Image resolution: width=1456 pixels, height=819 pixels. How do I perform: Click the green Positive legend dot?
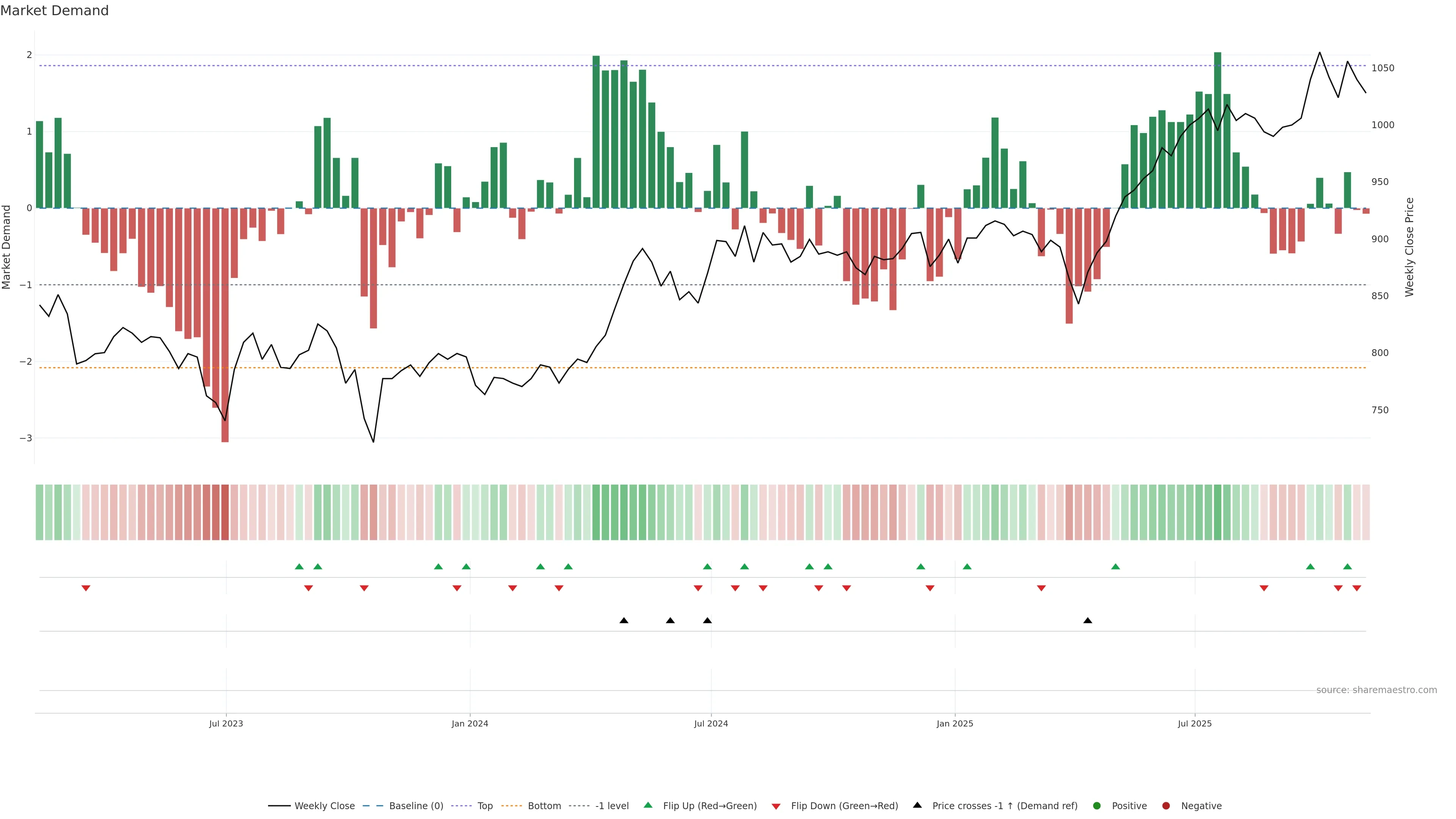click(x=1097, y=806)
